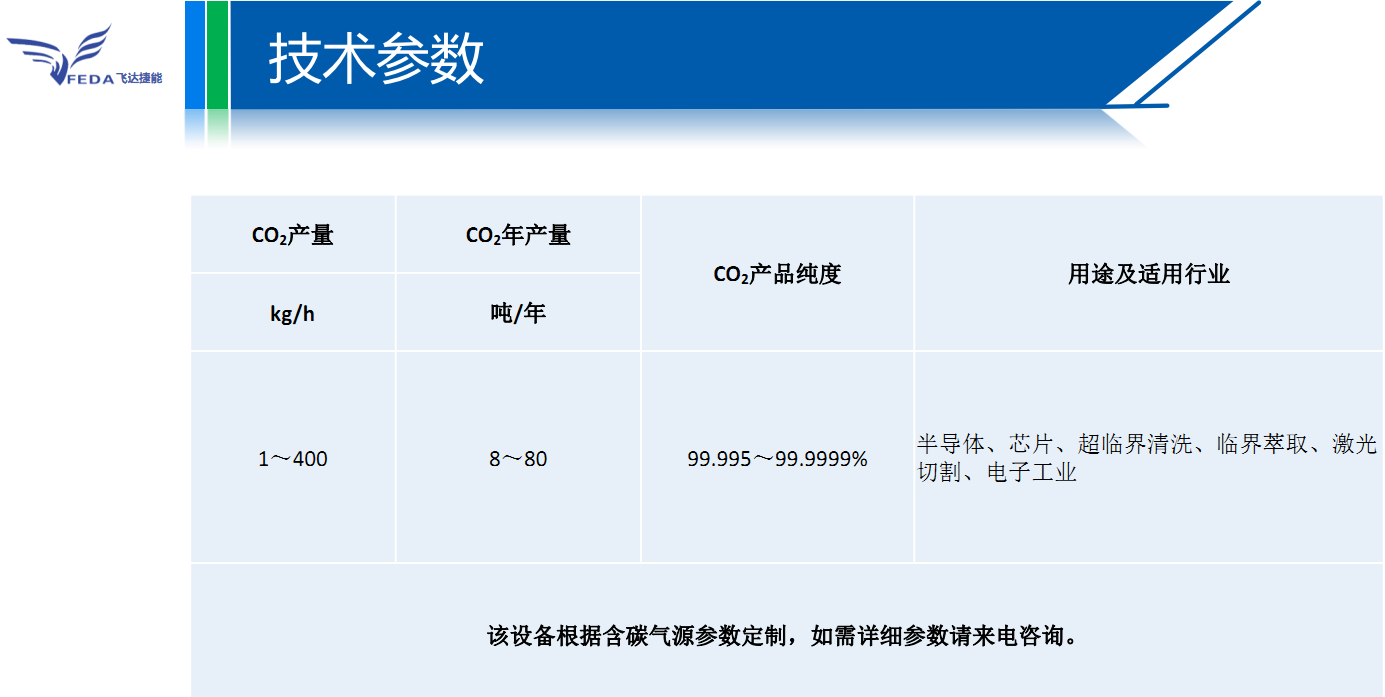
Task: Click the light blue vertical header stripe
Action: (x=195, y=55)
